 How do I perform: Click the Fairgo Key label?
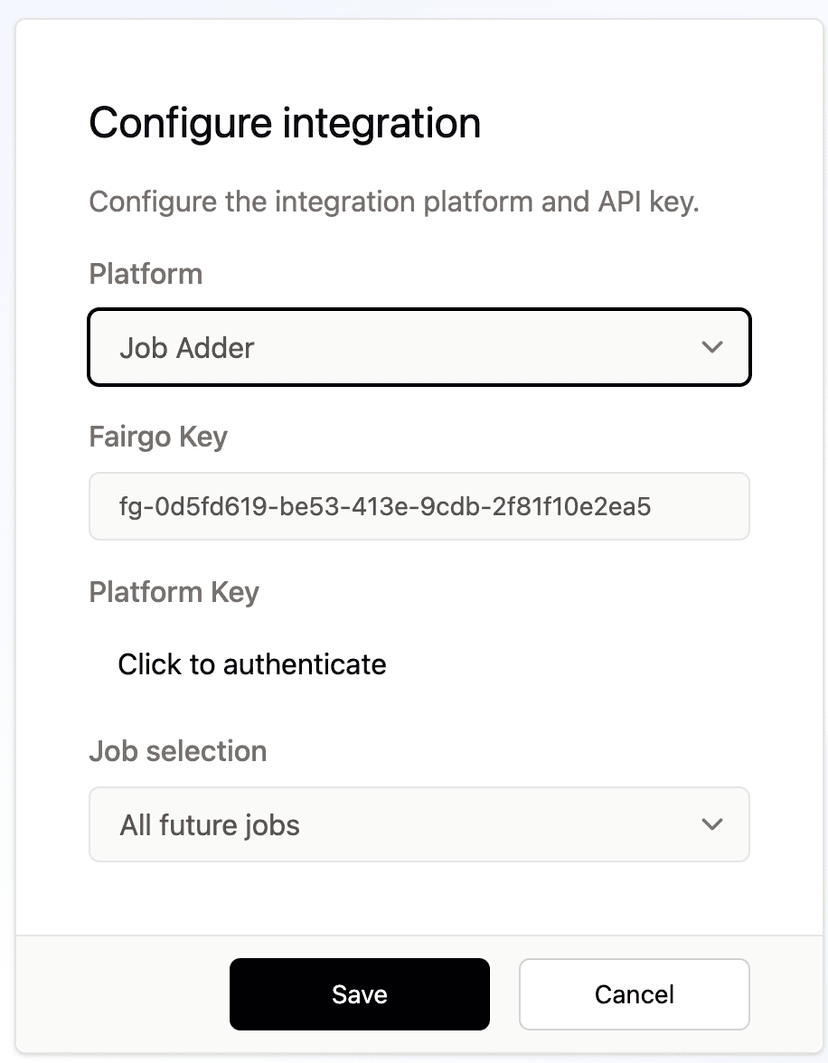click(x=158, y=436)
